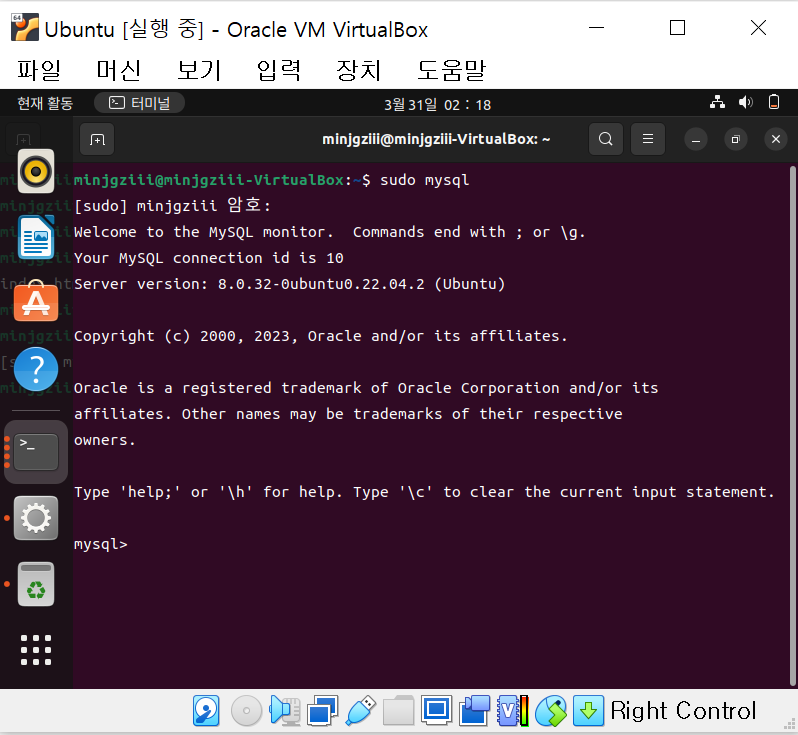Open the Trash icon in the dock
The width and height of the screenshot is (798, 735).
point(36,584)
